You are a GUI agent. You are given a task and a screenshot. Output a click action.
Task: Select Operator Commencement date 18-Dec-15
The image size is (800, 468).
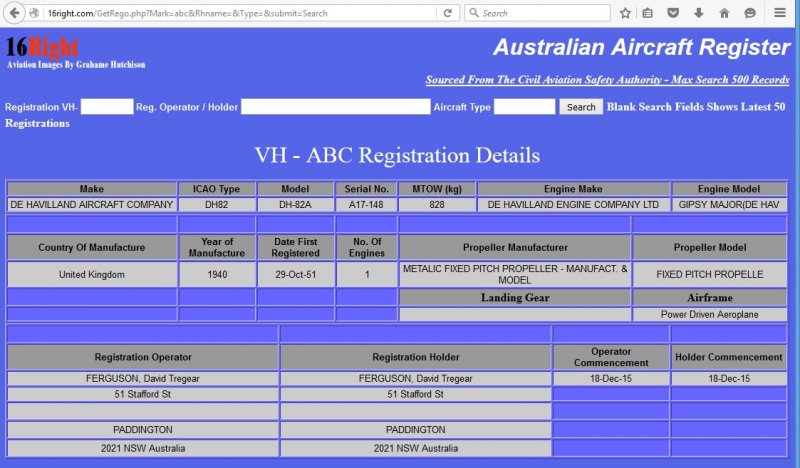(x=611, y=379)
